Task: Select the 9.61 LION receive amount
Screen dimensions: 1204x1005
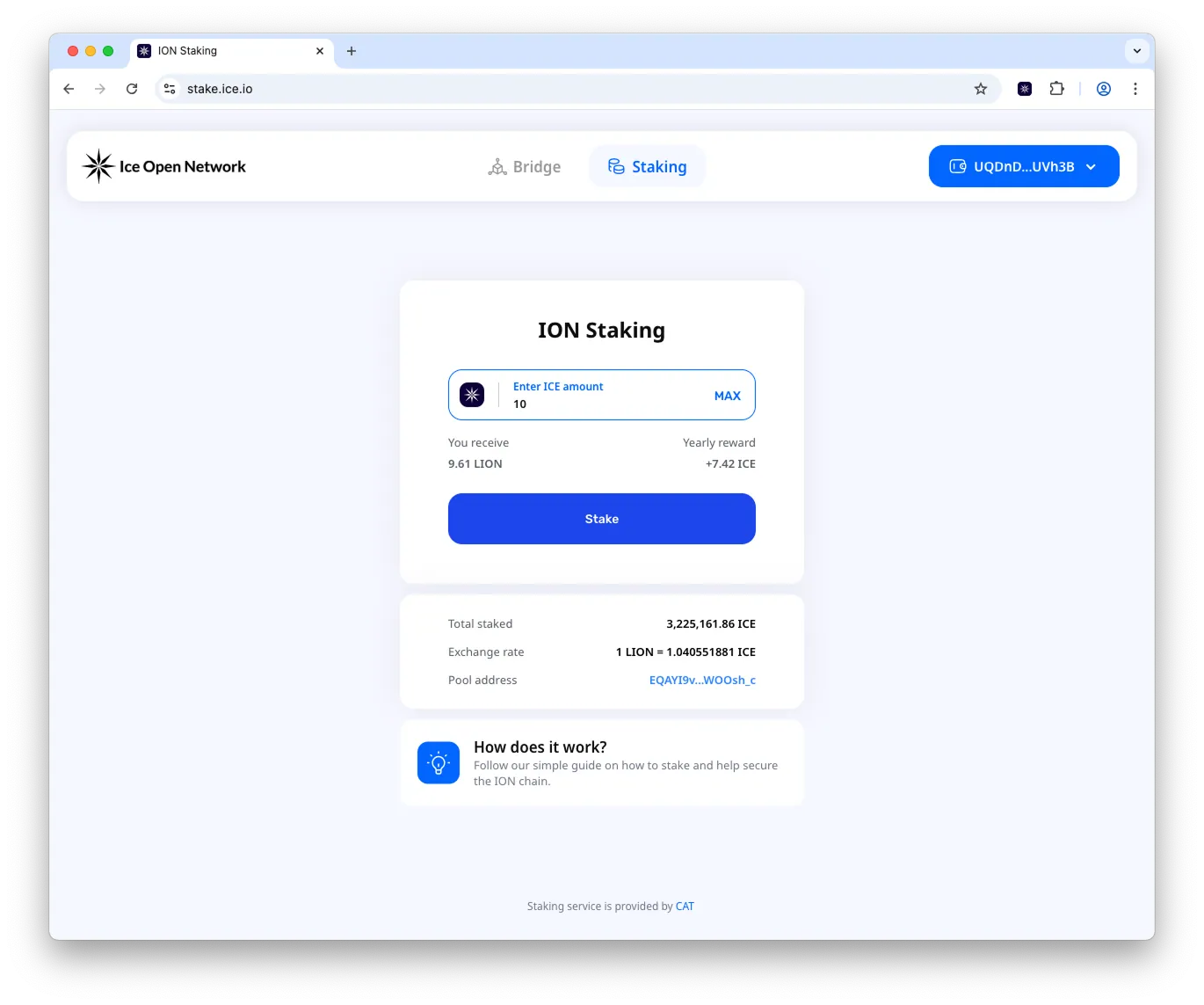Action: [x=475, y=463]
